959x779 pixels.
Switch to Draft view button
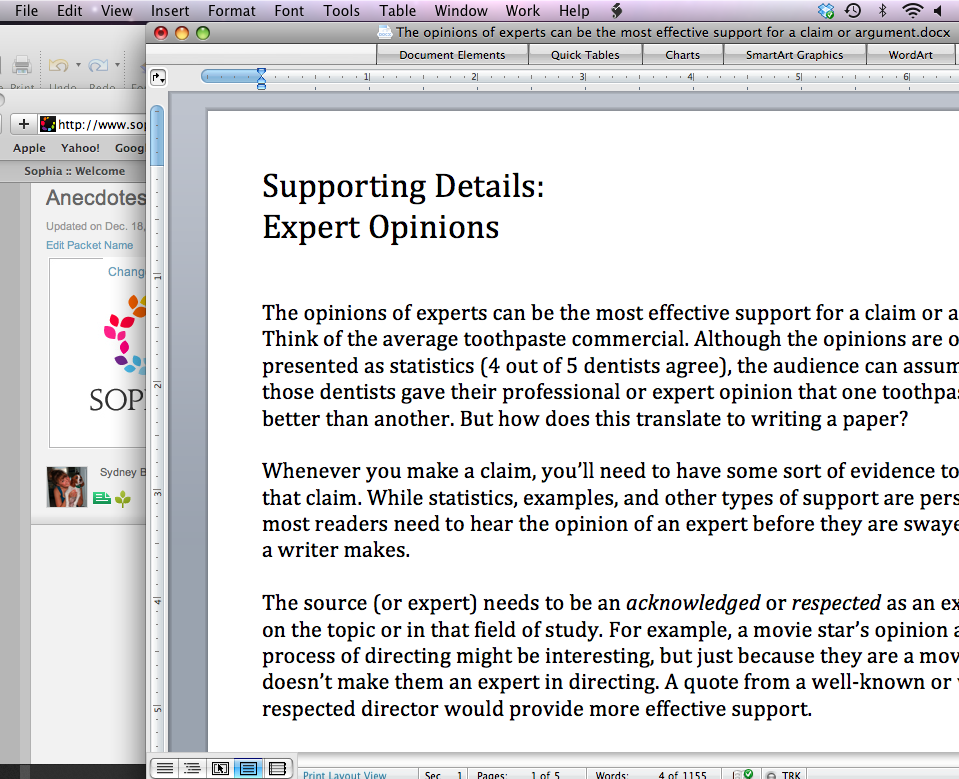164,769
